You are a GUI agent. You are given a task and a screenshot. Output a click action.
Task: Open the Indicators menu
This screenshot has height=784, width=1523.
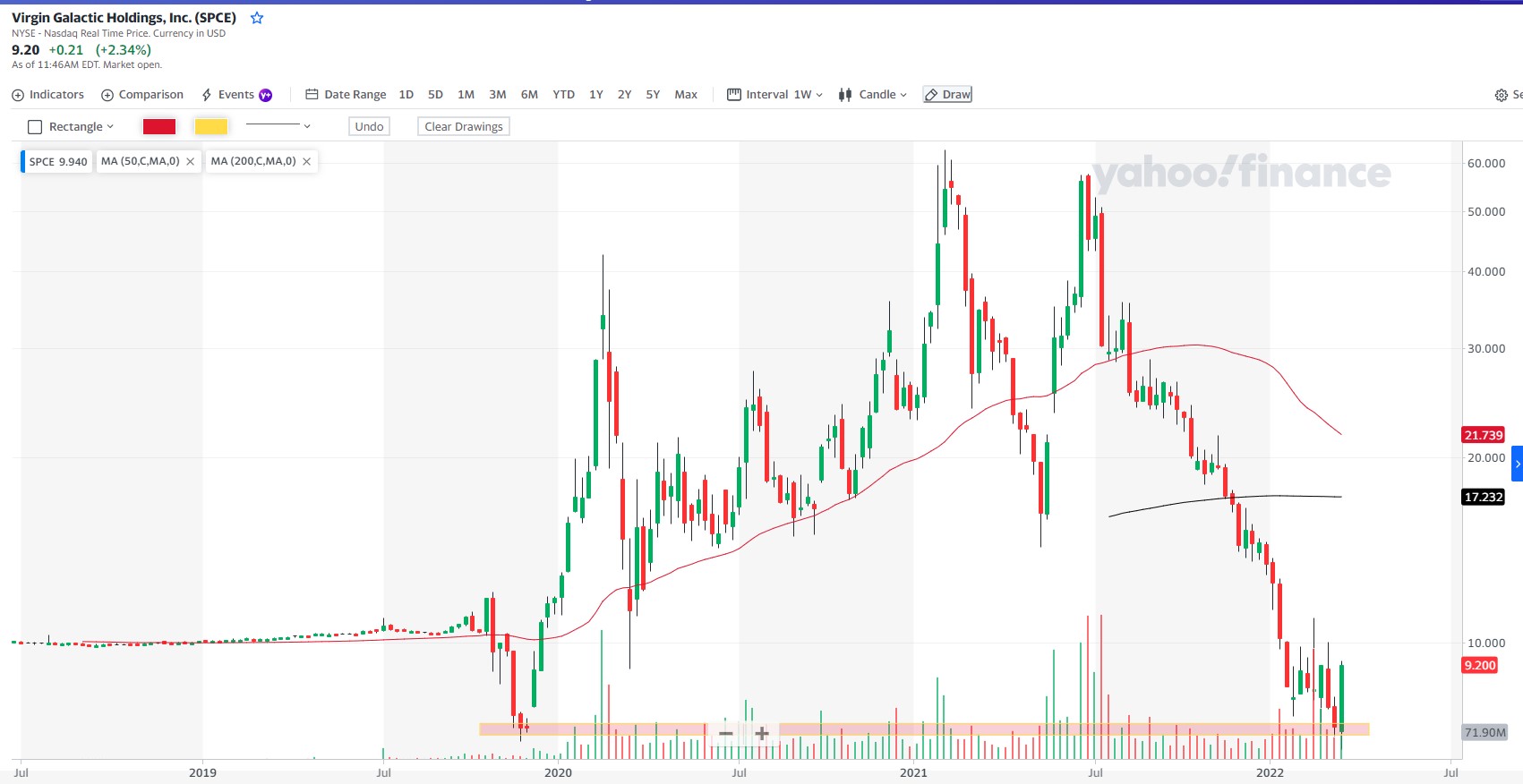48,95
